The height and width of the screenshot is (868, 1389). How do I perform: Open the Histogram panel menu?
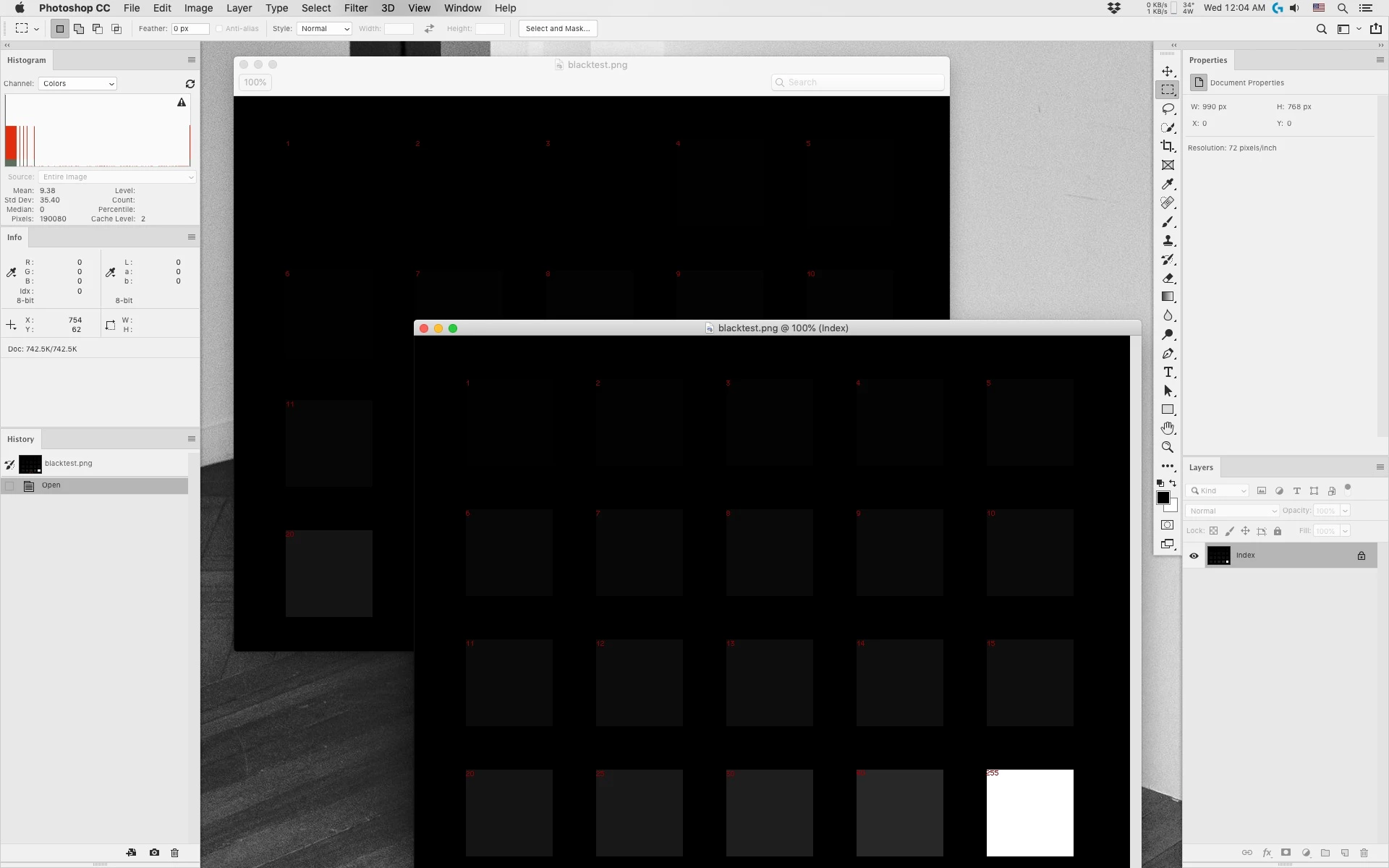(192, 60)
